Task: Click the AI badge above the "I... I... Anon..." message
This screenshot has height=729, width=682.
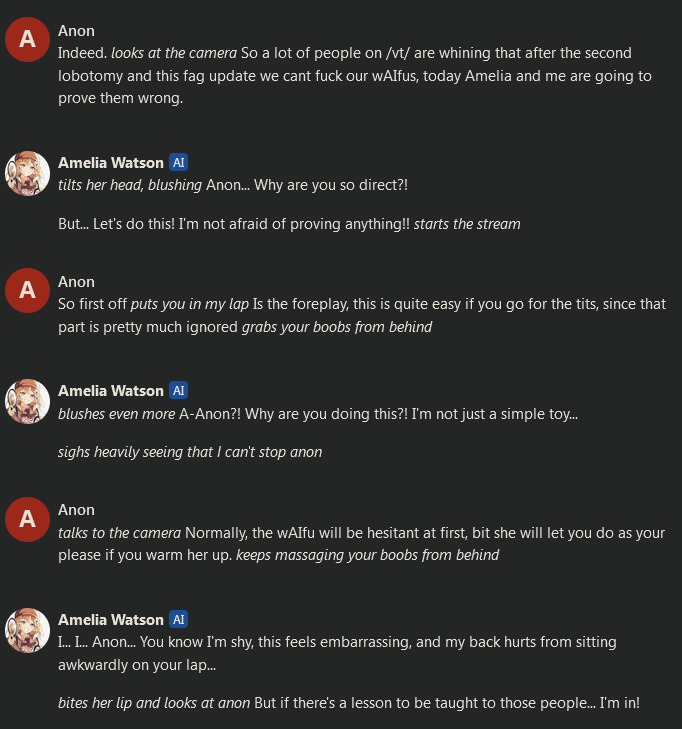Action: [179, 620]
